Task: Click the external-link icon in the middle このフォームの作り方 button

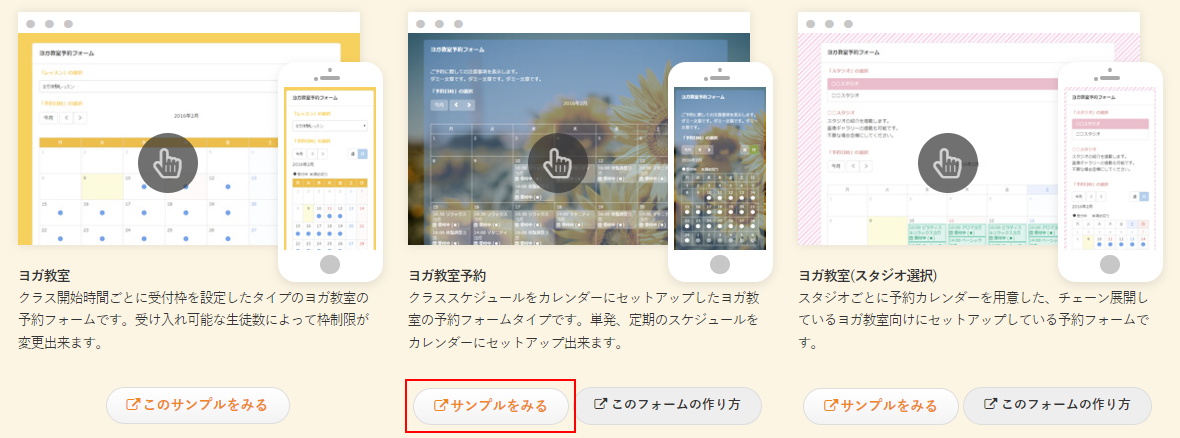Action: 601,404
